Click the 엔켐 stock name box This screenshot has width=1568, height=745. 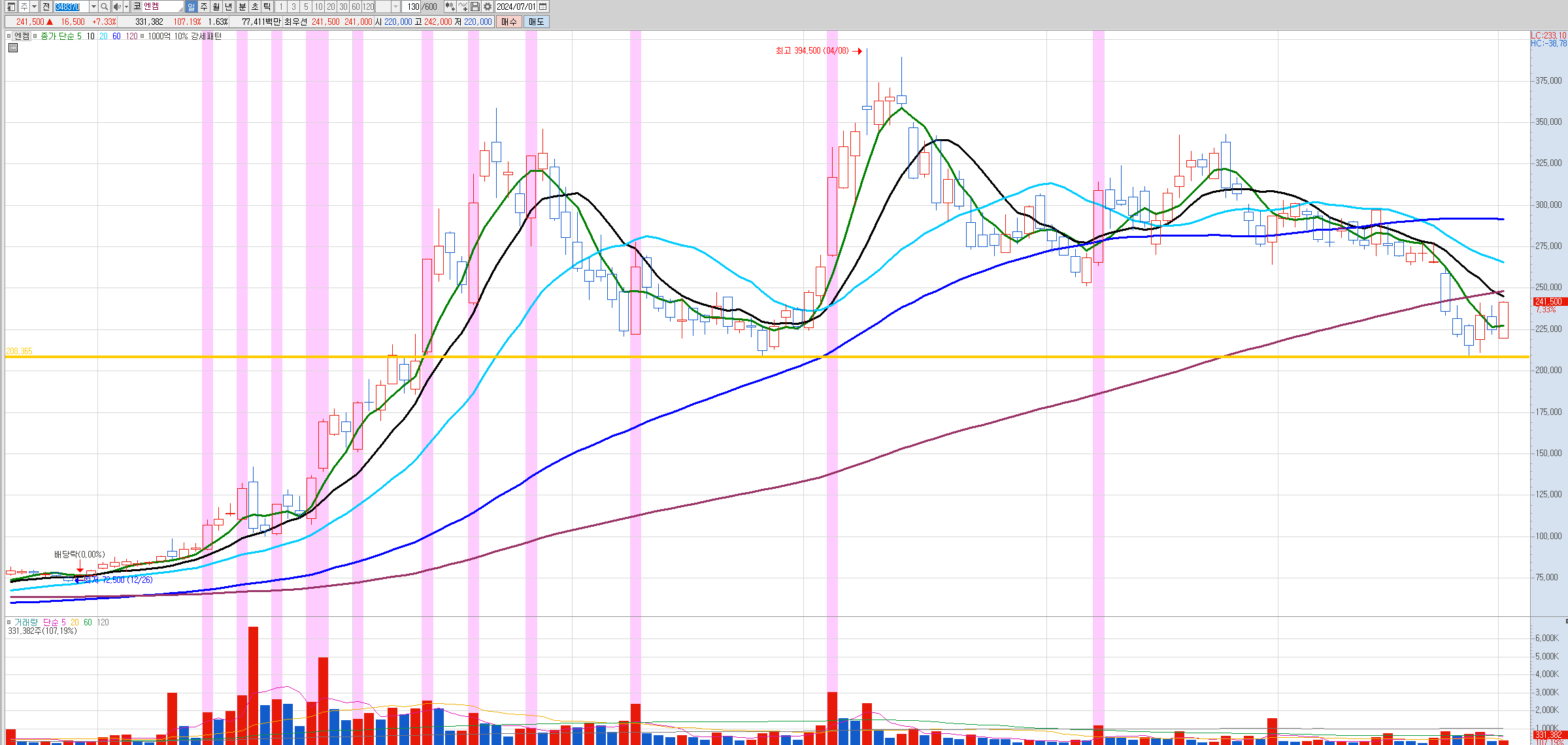click(x=158, y=7)
